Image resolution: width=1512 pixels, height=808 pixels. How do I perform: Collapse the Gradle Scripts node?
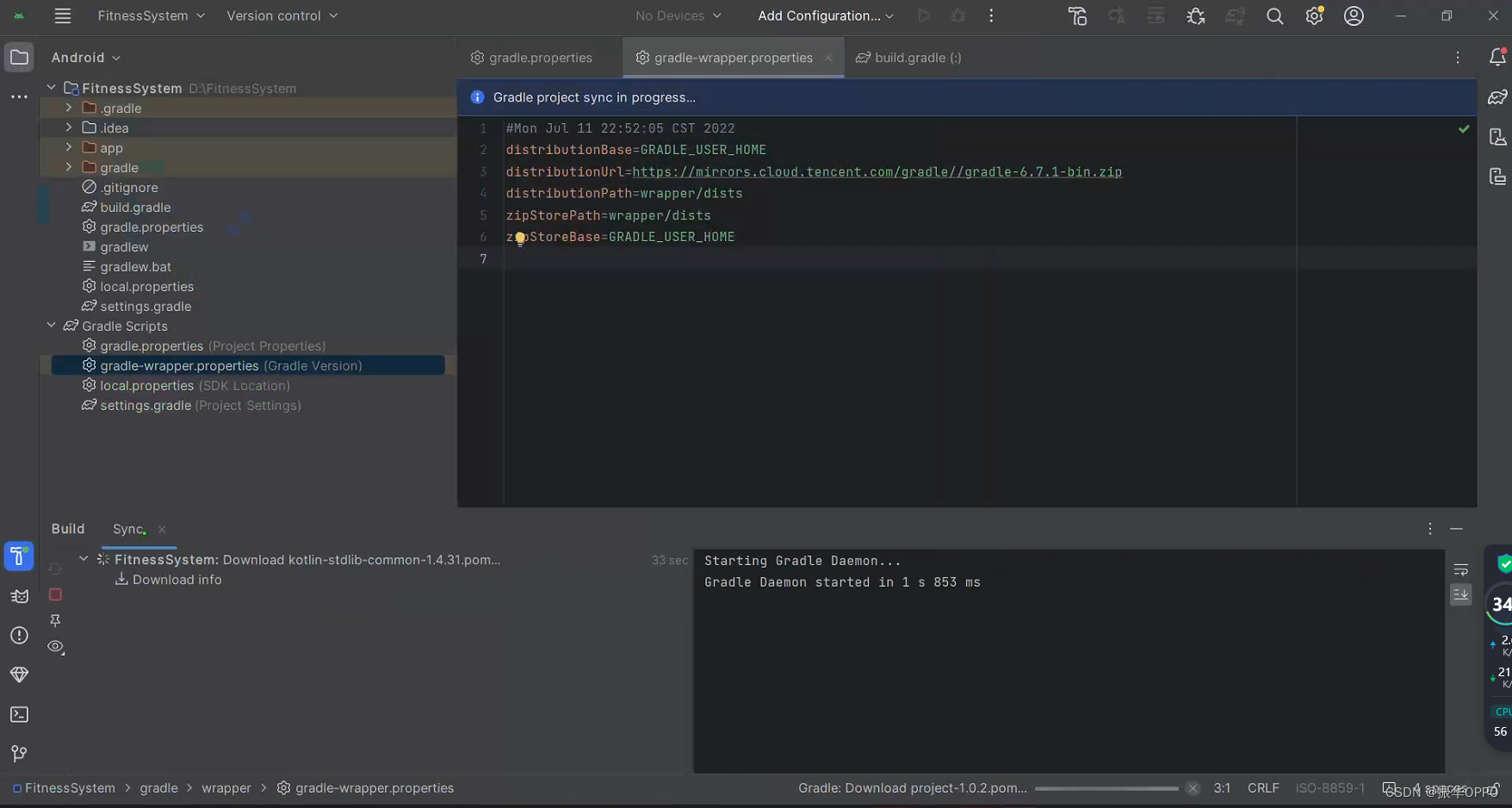[x=52, y=326]
